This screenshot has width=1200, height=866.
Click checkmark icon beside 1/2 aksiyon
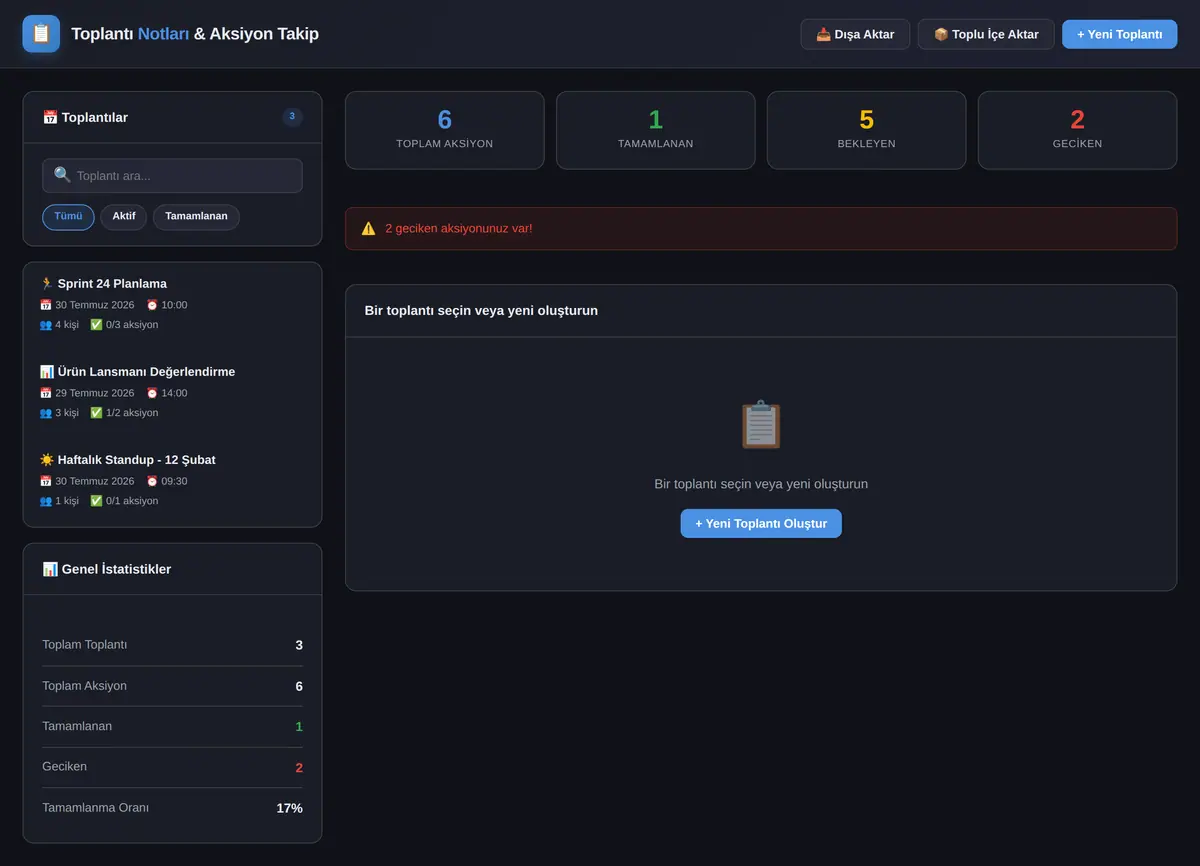(x=96, y=413)
